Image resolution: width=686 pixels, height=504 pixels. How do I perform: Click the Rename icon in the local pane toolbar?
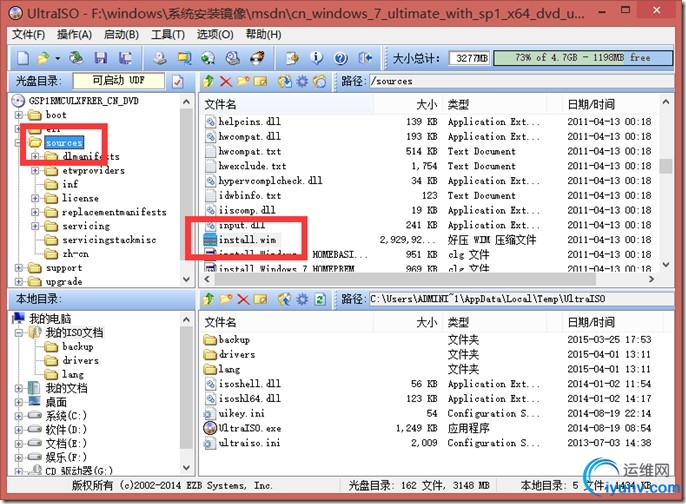pos(260,299)
